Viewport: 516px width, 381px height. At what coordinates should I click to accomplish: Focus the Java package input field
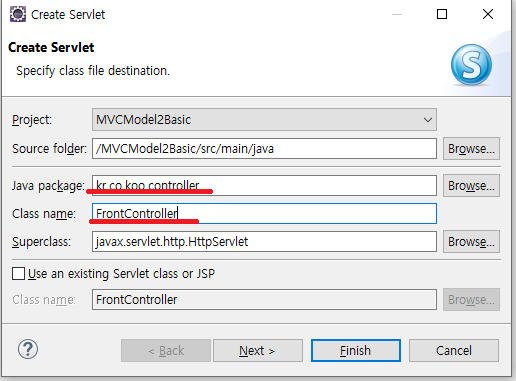(264, 186)
